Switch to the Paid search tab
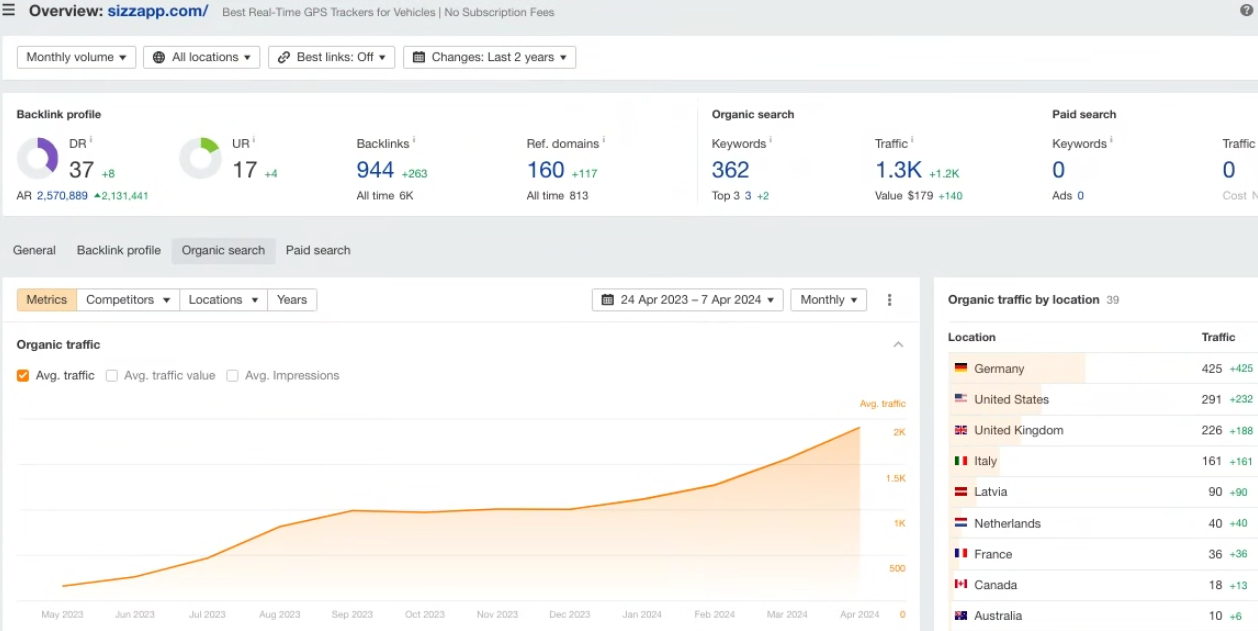This screenshot has width=1258, height=631. (318, 250)
